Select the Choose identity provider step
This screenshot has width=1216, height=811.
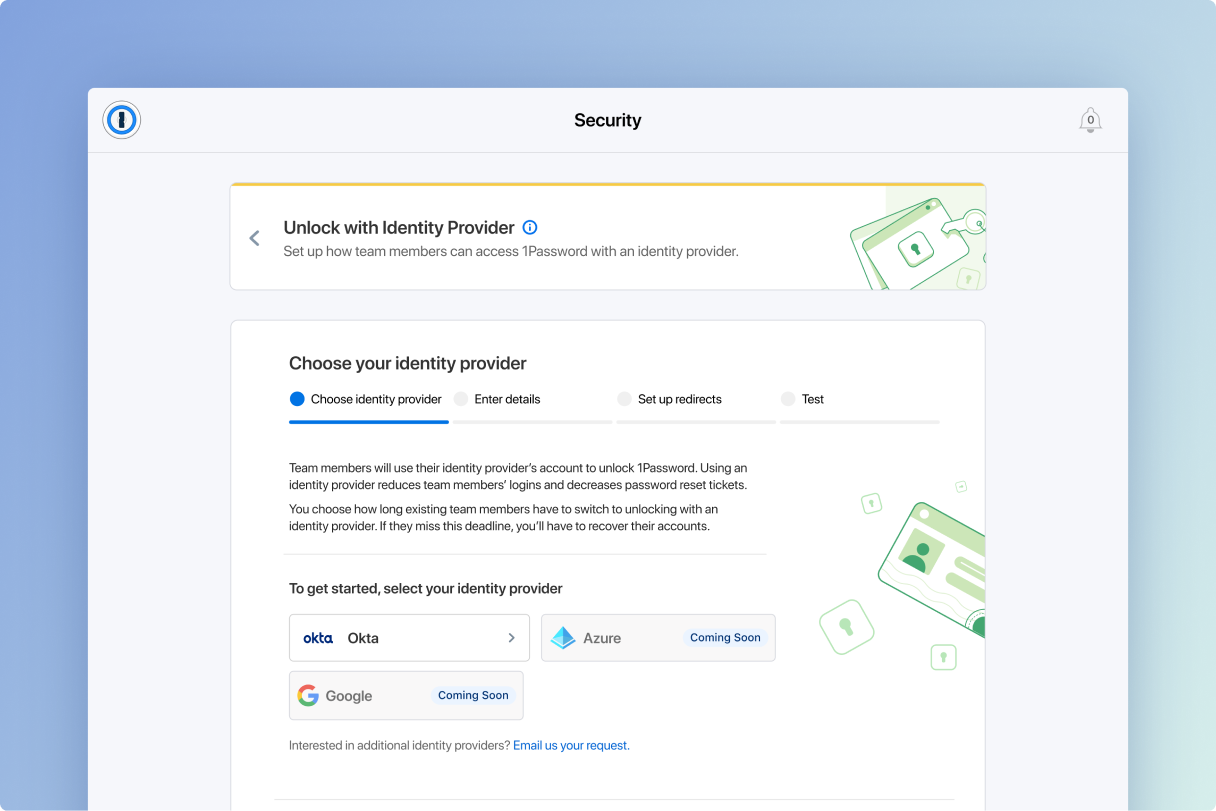pyautogui.click(x=368, y=405)
